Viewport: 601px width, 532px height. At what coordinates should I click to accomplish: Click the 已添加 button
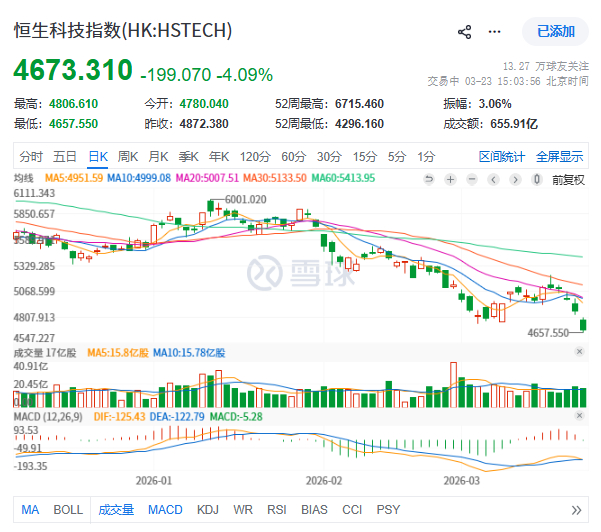(x=555, y=31)
